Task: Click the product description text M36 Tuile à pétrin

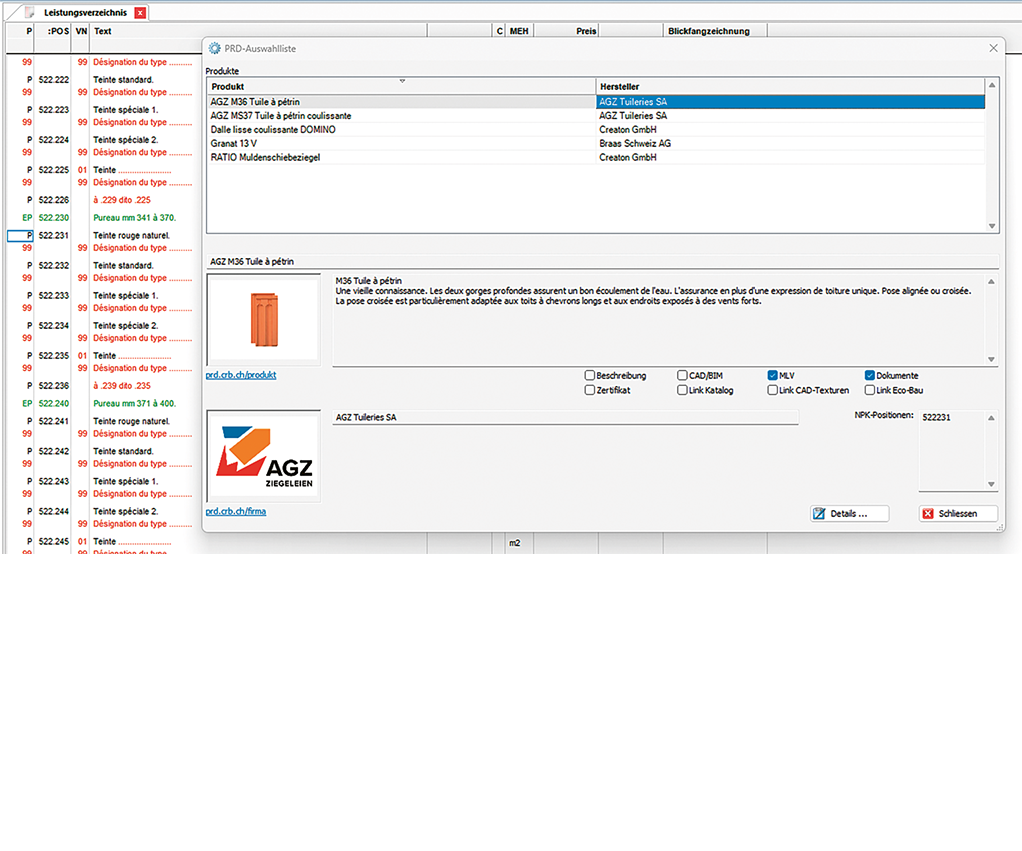Action: pos(369,281)
